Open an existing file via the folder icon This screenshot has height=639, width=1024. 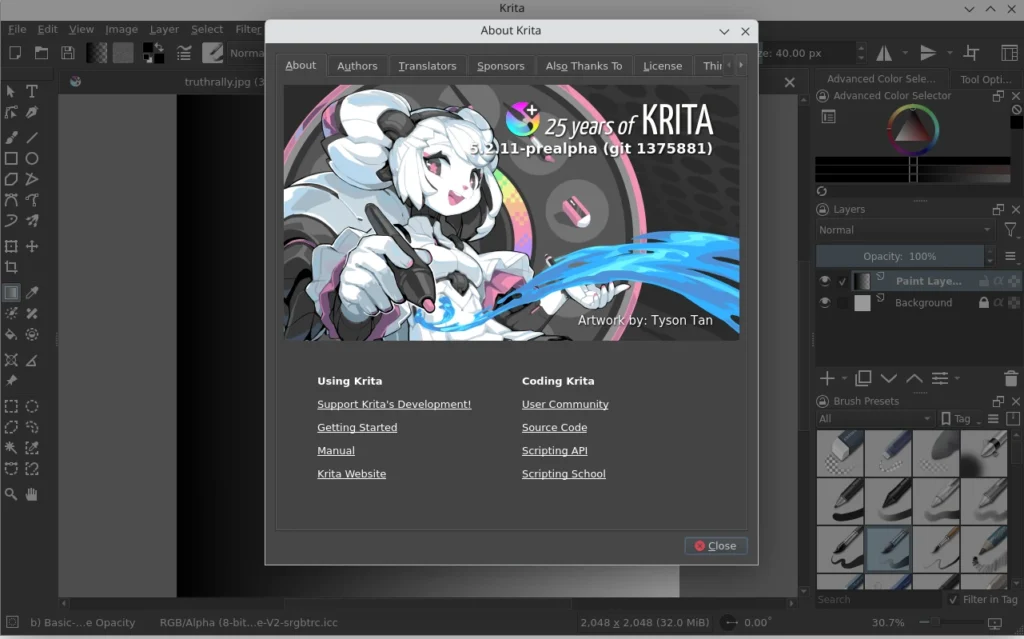(x=41, y=53)
